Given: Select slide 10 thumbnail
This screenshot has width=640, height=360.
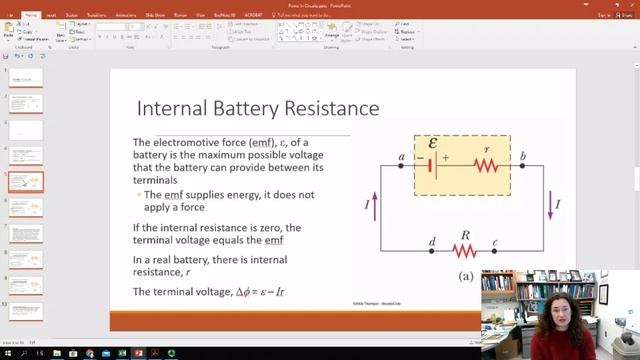Looking at the screenshot, I should [x=26, y=312].
